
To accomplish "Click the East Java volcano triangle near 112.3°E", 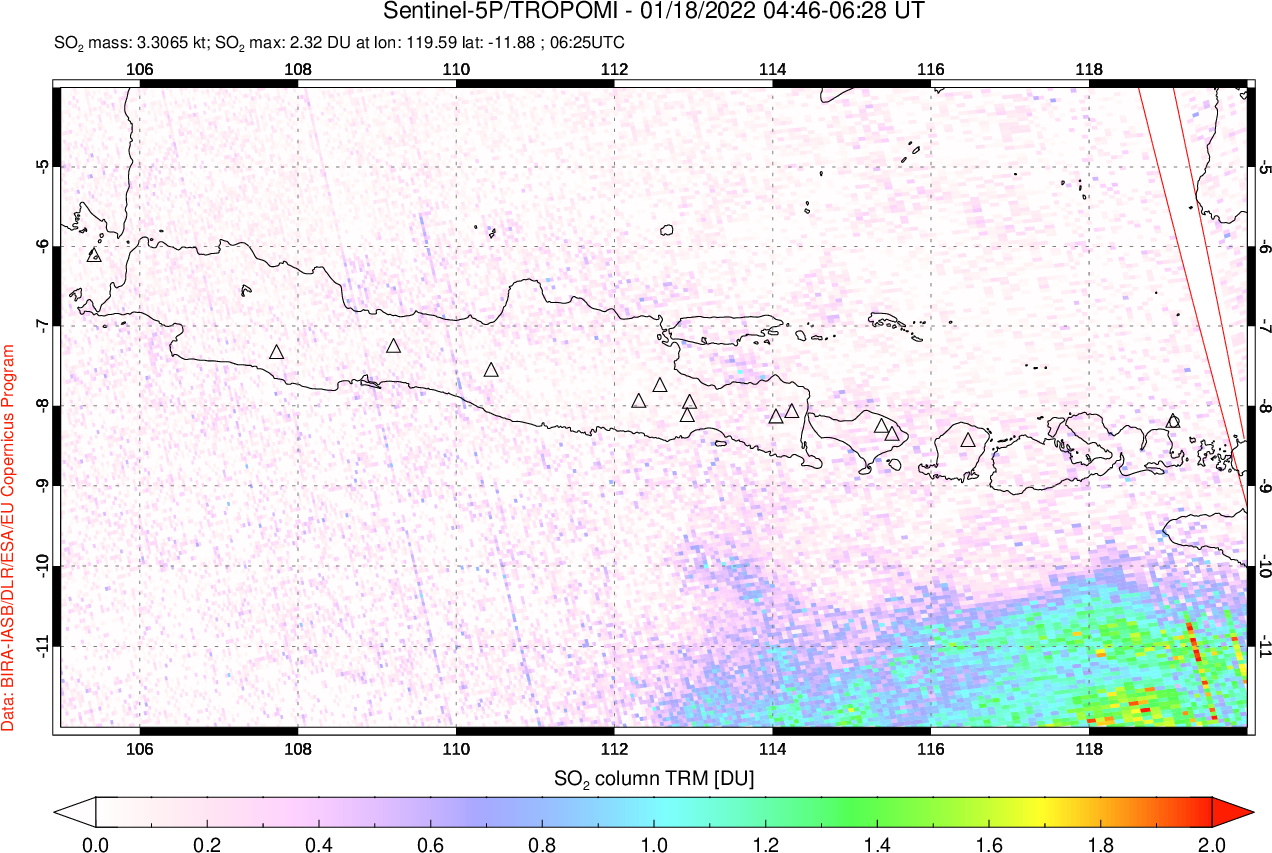I will (x=640, y=401).
